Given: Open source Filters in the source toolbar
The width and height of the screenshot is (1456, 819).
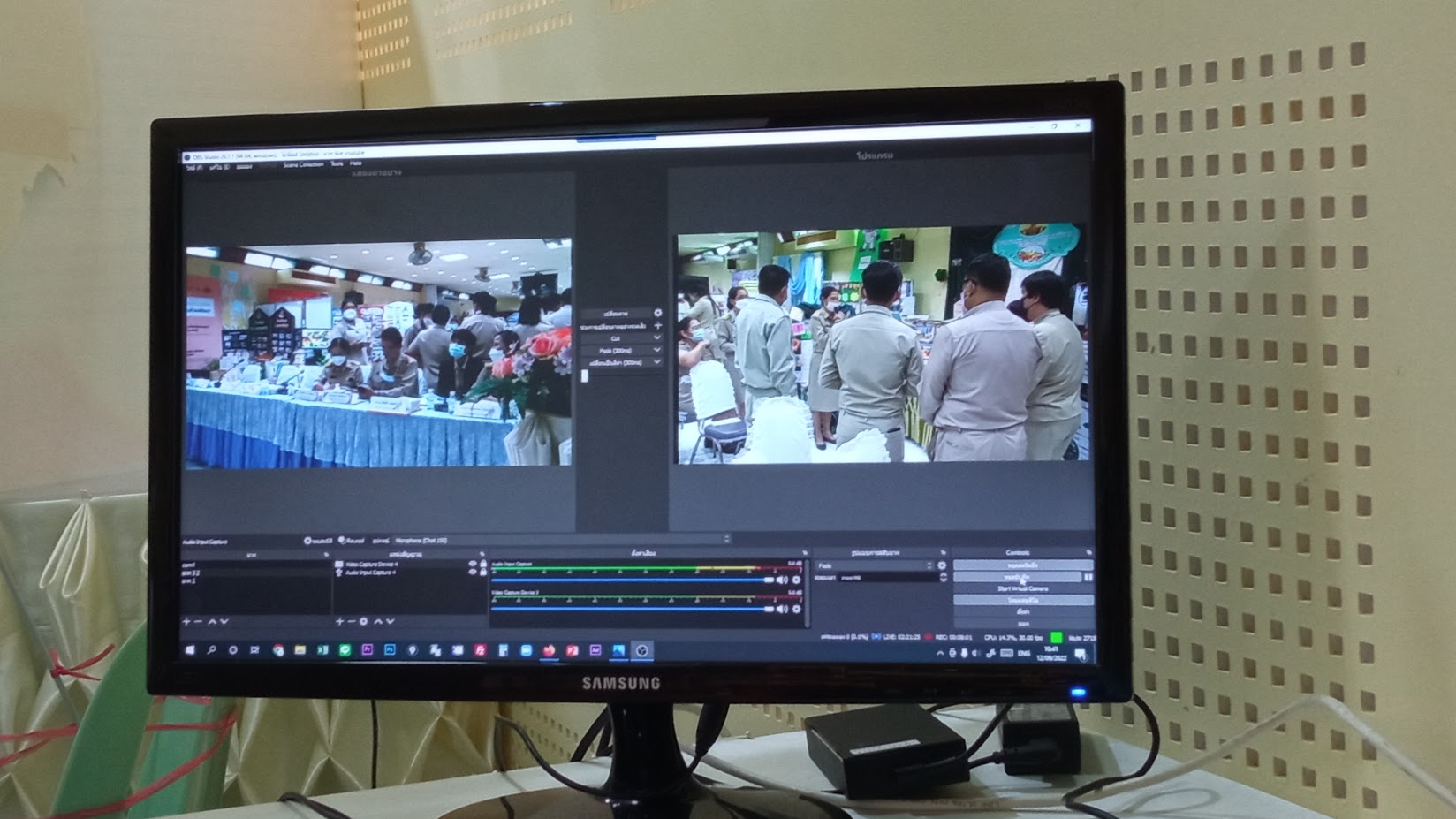Looking at the screenshot, I should point(351,541).
